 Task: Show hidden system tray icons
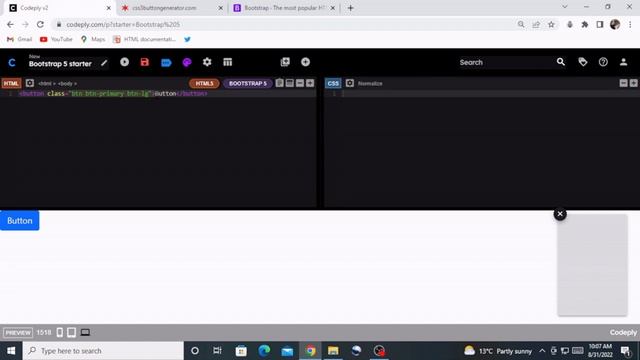(542, 351)
